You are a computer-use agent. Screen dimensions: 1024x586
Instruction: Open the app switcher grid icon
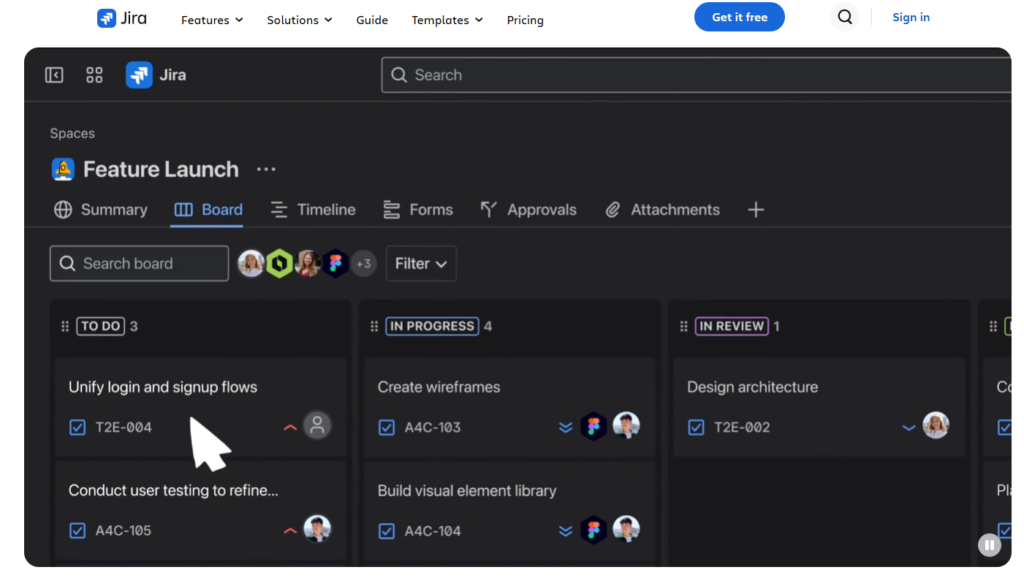(94, 75)
